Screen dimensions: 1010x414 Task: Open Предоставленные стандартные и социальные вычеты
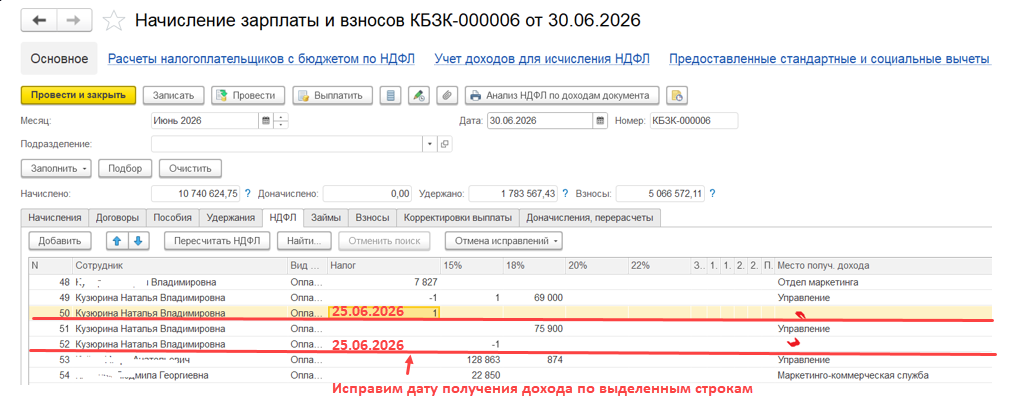pos(829,59)
